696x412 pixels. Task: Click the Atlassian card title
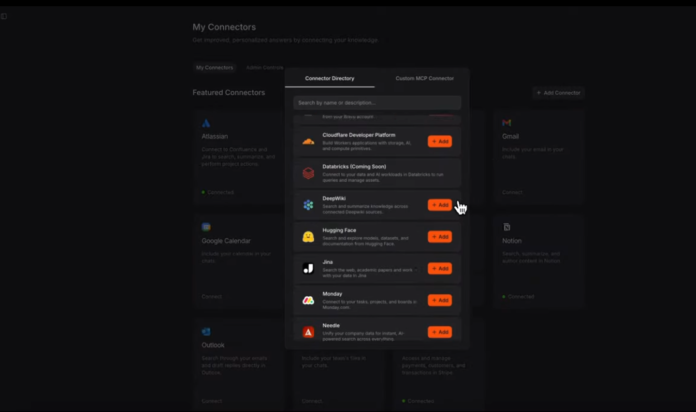coord(215,136)
